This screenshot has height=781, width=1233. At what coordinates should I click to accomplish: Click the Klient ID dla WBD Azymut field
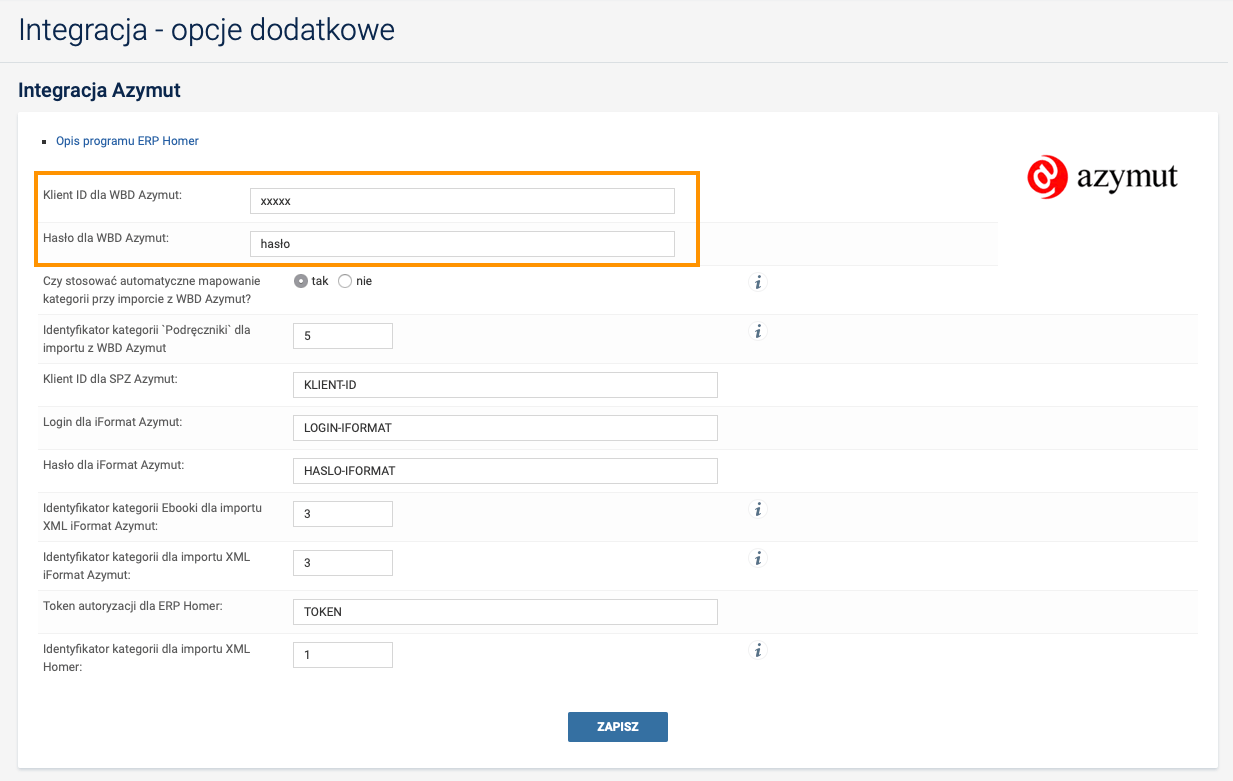[x=462, y=201]
